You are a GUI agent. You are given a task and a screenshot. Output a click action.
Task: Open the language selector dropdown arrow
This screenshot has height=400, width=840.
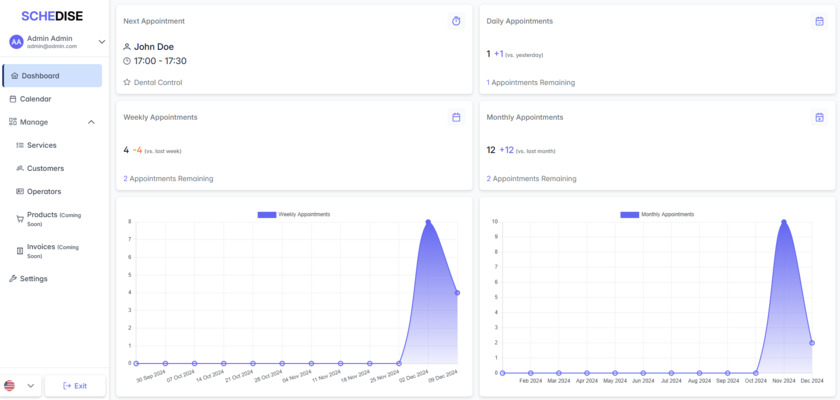(31, 385)
